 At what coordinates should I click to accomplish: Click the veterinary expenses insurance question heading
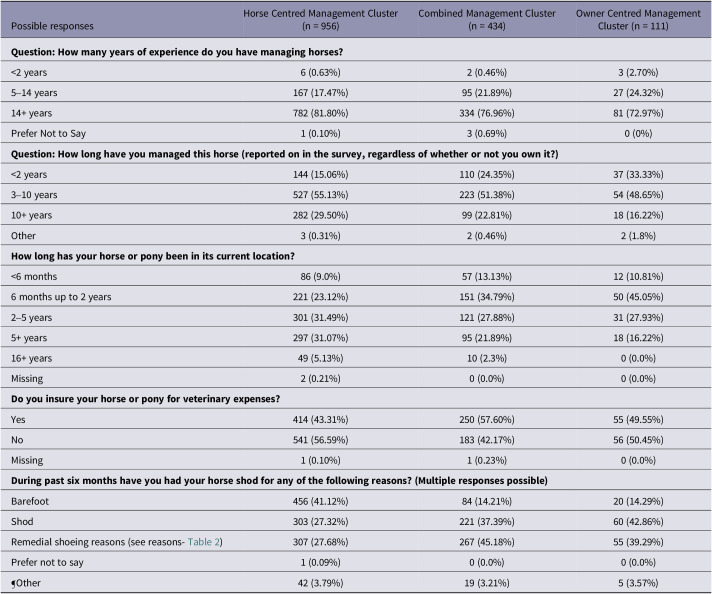point(145,399)
